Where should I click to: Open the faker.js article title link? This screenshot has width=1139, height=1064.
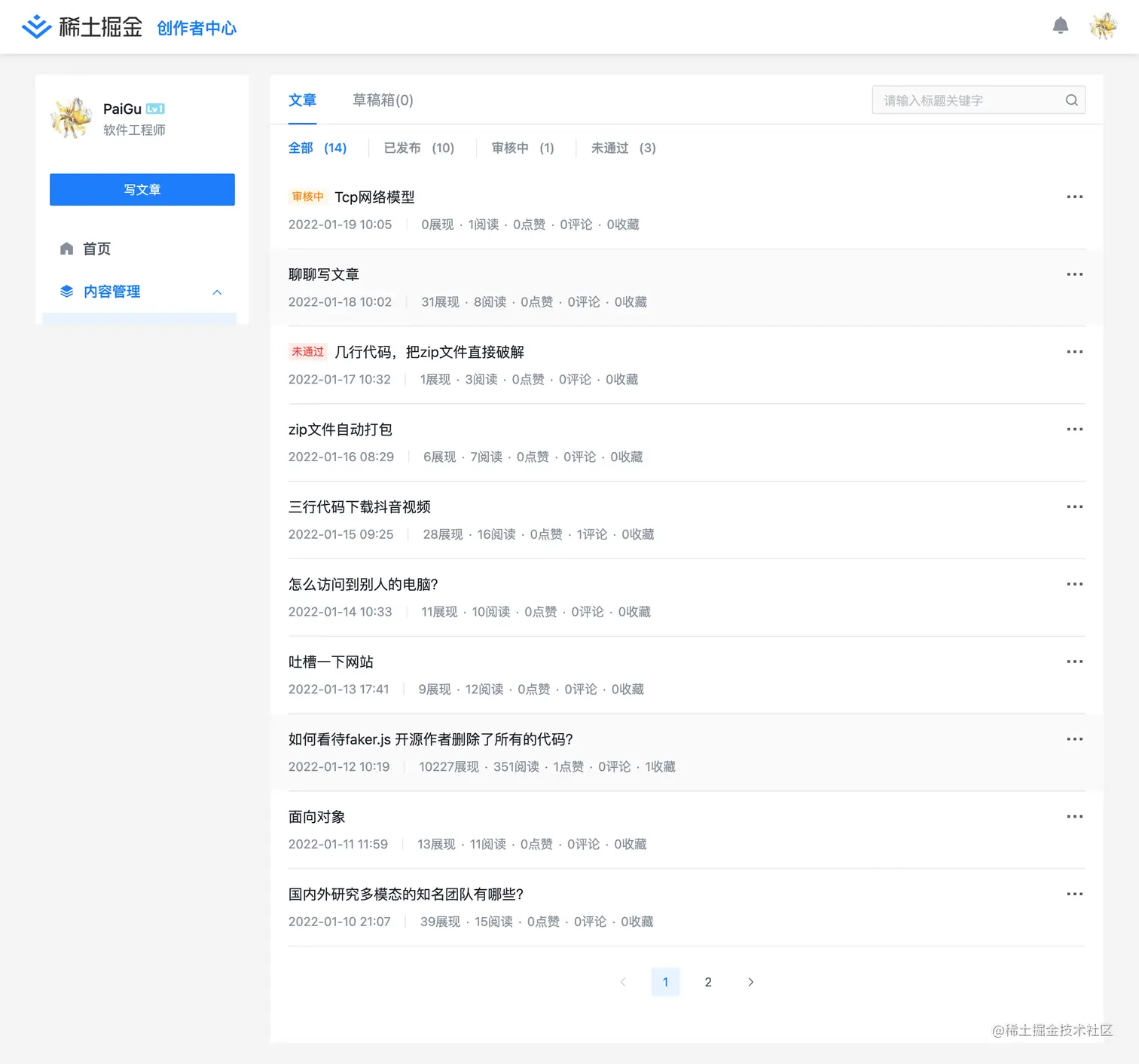pyautogui.click(x=430, y=739)
